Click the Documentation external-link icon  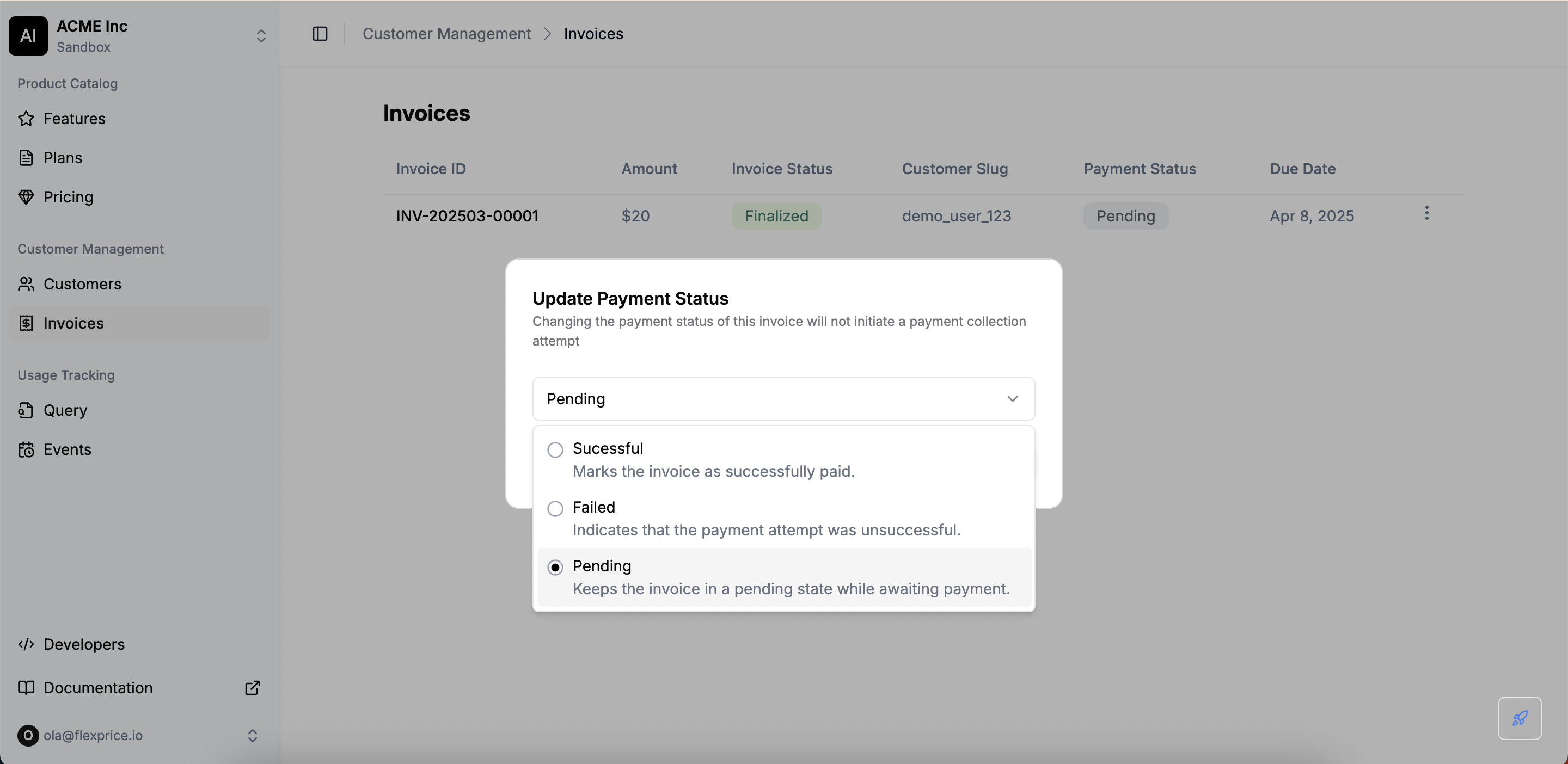click(x=252, y=687)
